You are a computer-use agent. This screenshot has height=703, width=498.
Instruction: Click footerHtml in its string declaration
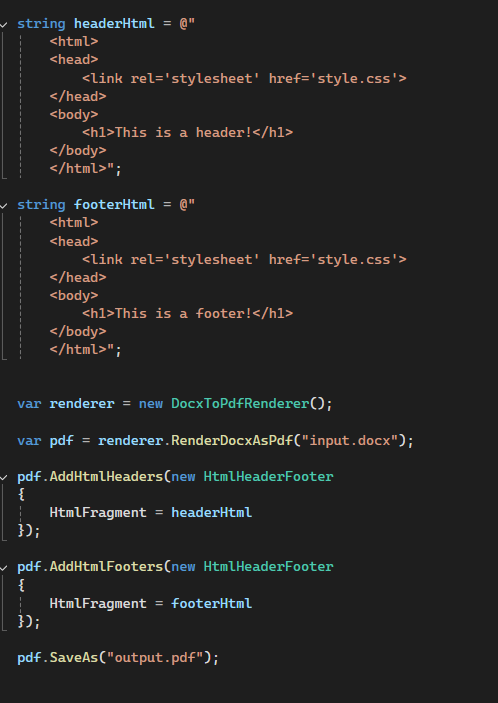[x=114, y=205]
